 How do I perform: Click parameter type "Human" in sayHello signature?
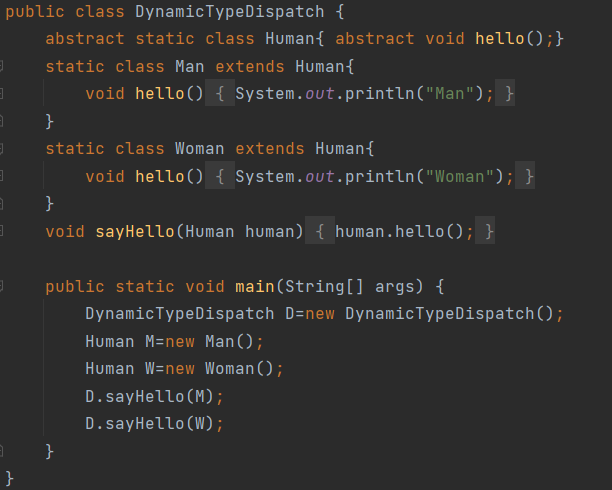click(x=210, y=232)
